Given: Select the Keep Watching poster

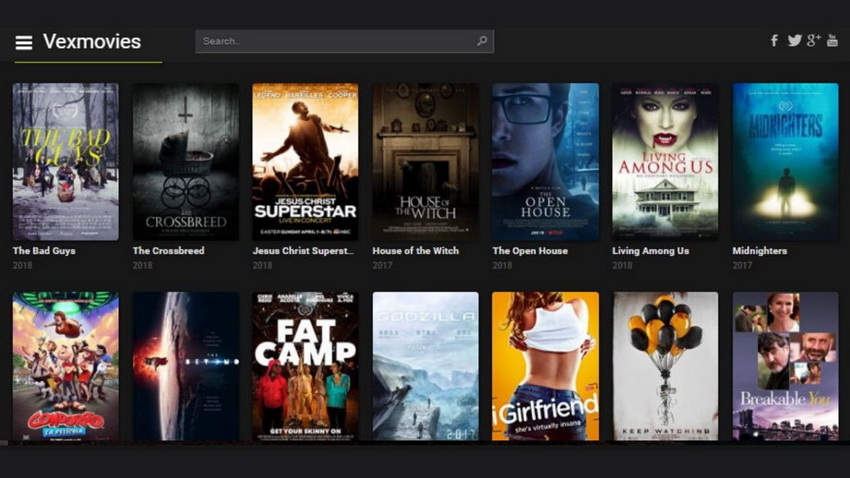Looking at the screenshot, I should 665,366.
